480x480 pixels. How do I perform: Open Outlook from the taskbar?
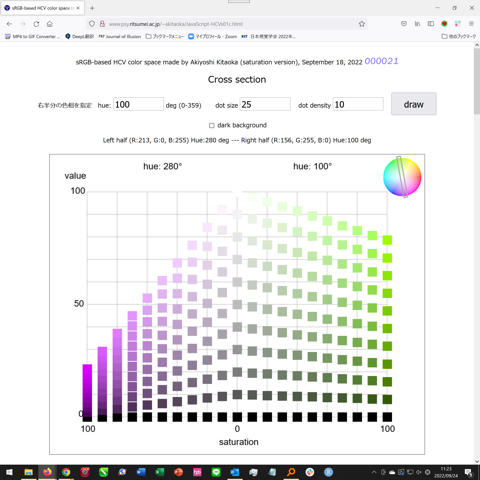pos(235,472)
